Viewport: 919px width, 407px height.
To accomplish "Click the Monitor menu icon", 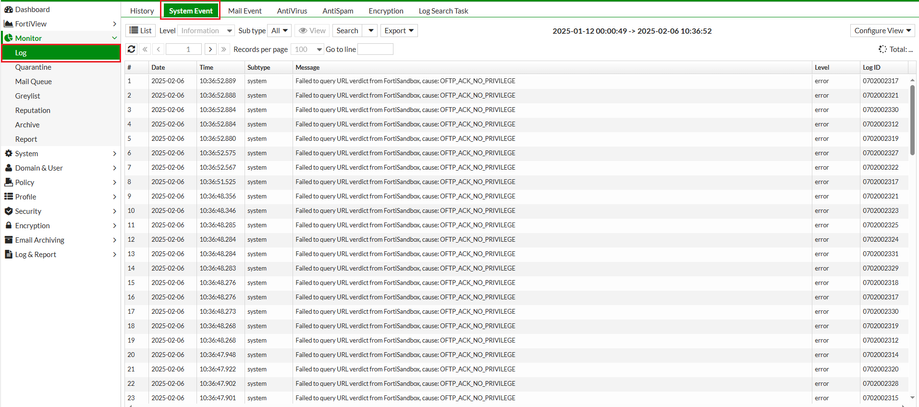I will pos(9,38).
